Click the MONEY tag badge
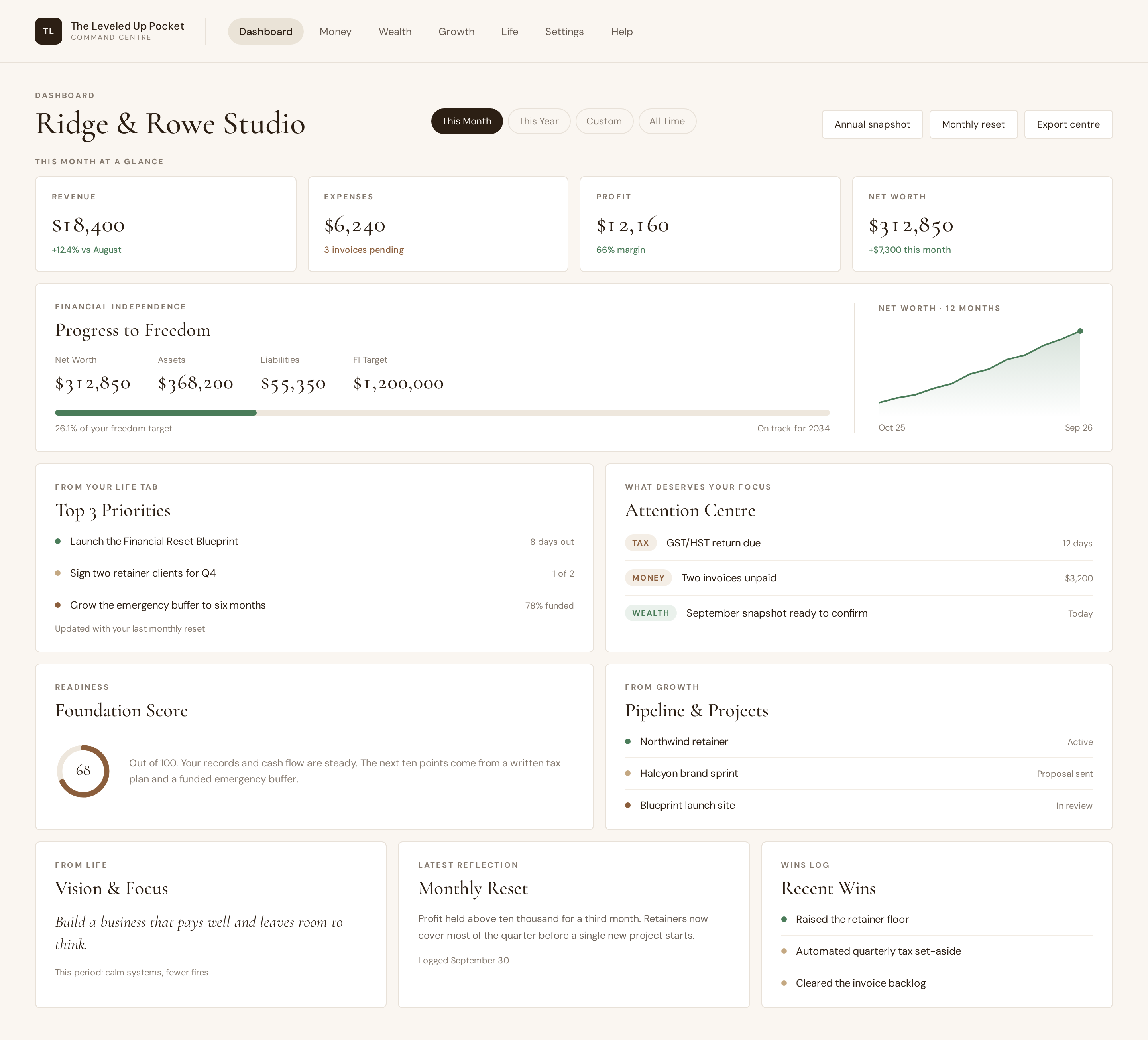 [648, 578]
